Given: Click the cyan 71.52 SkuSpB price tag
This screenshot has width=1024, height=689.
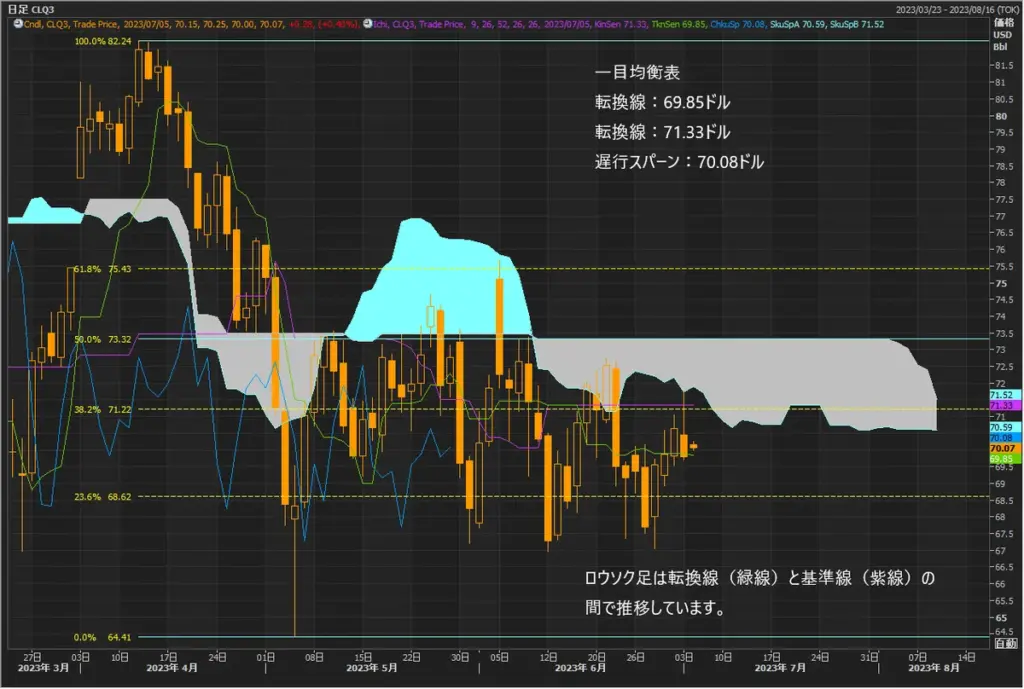Looking at the screenshot, I should coord(1001,396).
